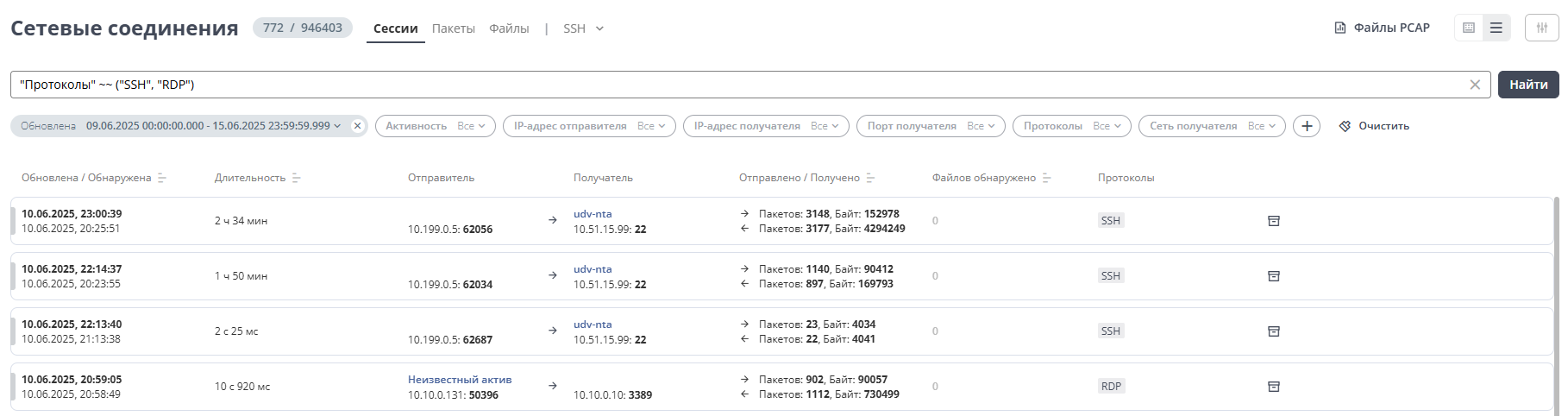
Task: Remove the Обновлена date range filter
Action: 358,126
